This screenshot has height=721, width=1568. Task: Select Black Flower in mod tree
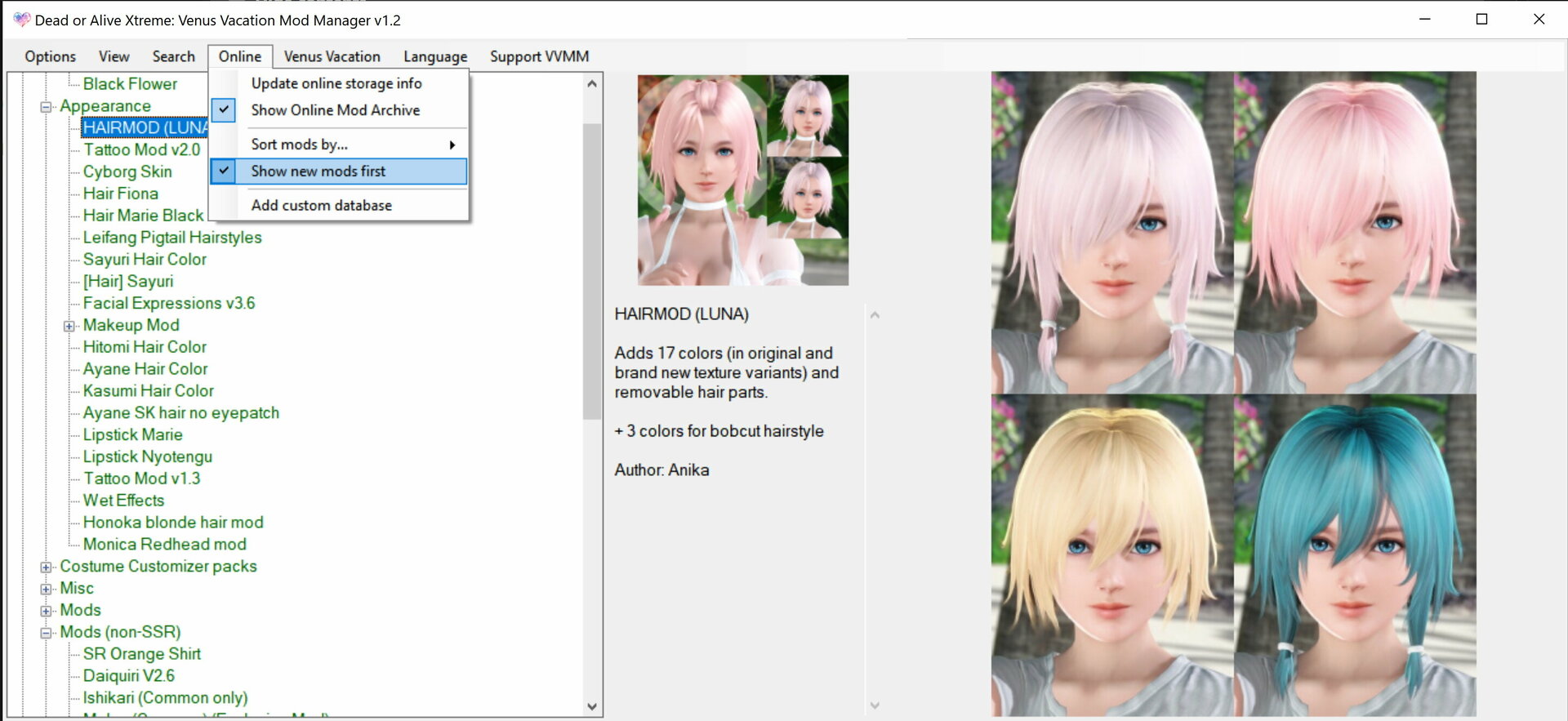130,83
